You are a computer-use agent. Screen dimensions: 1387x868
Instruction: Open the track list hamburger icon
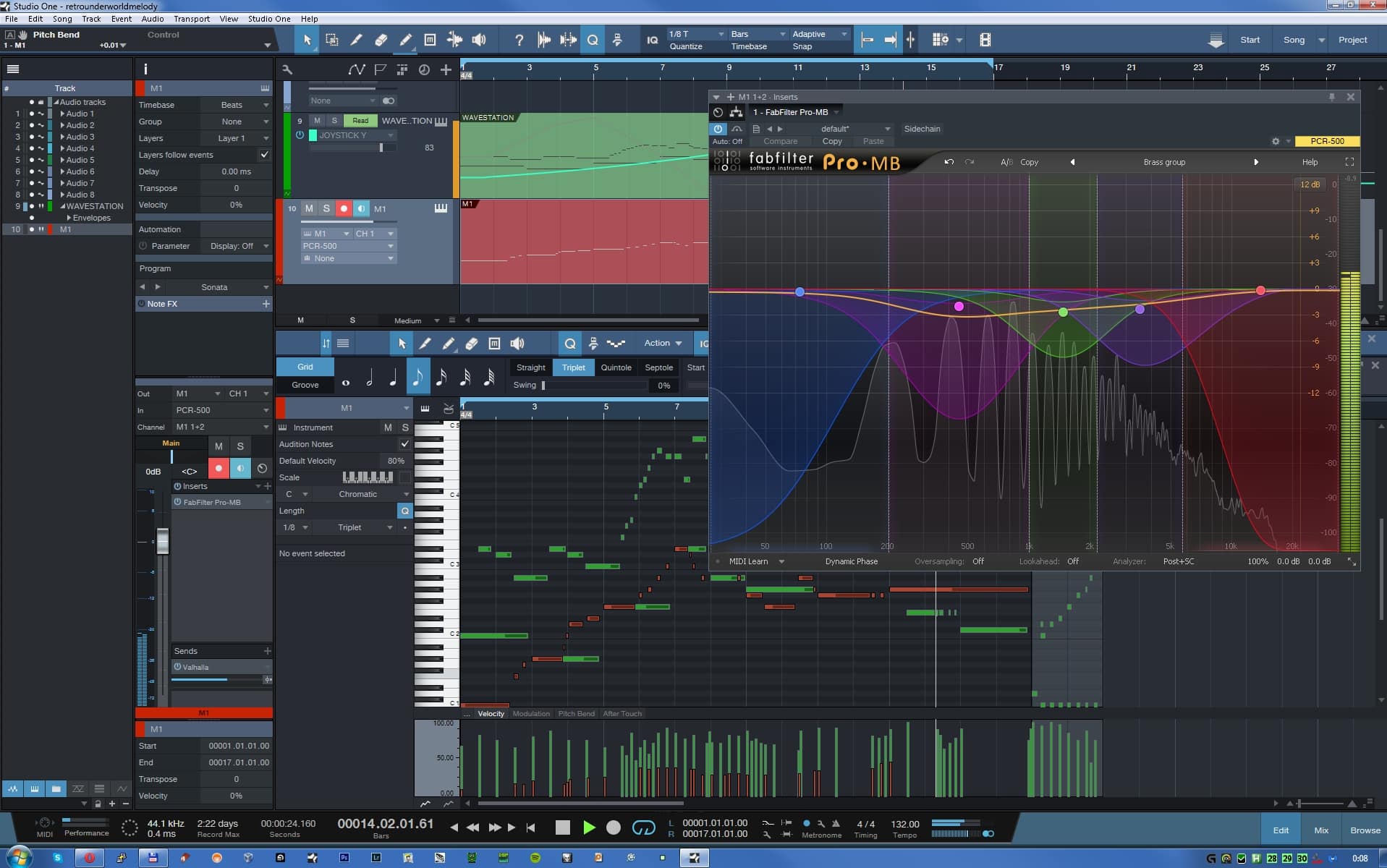(13, 69)
